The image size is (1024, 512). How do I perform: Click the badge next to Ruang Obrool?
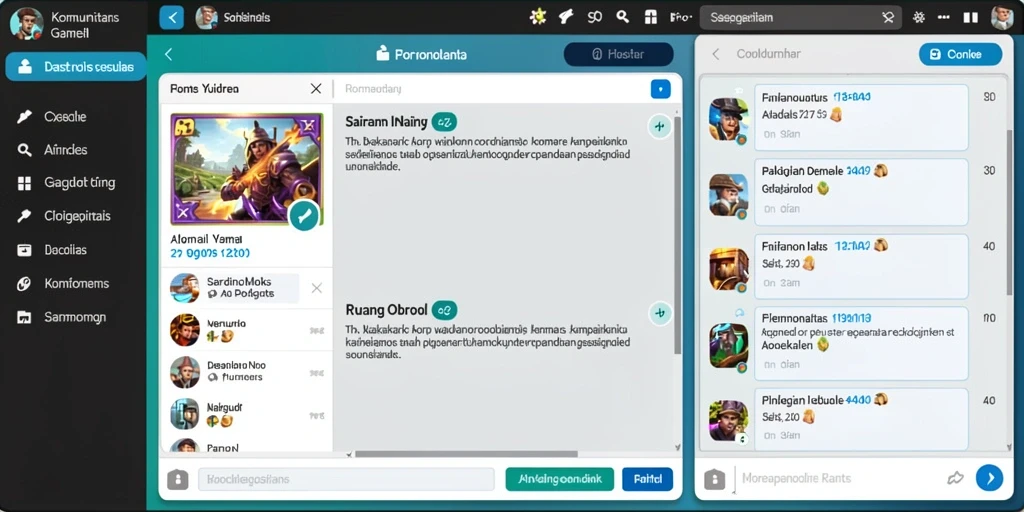tap(444, 310)
